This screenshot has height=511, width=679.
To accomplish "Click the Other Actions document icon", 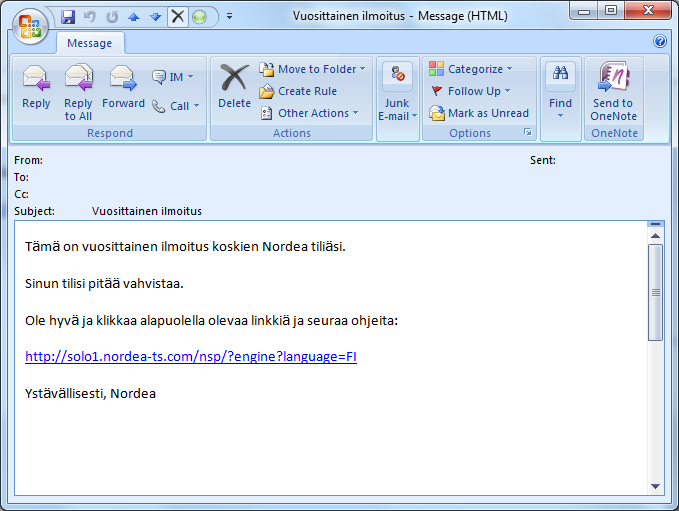I will [267, 113].
